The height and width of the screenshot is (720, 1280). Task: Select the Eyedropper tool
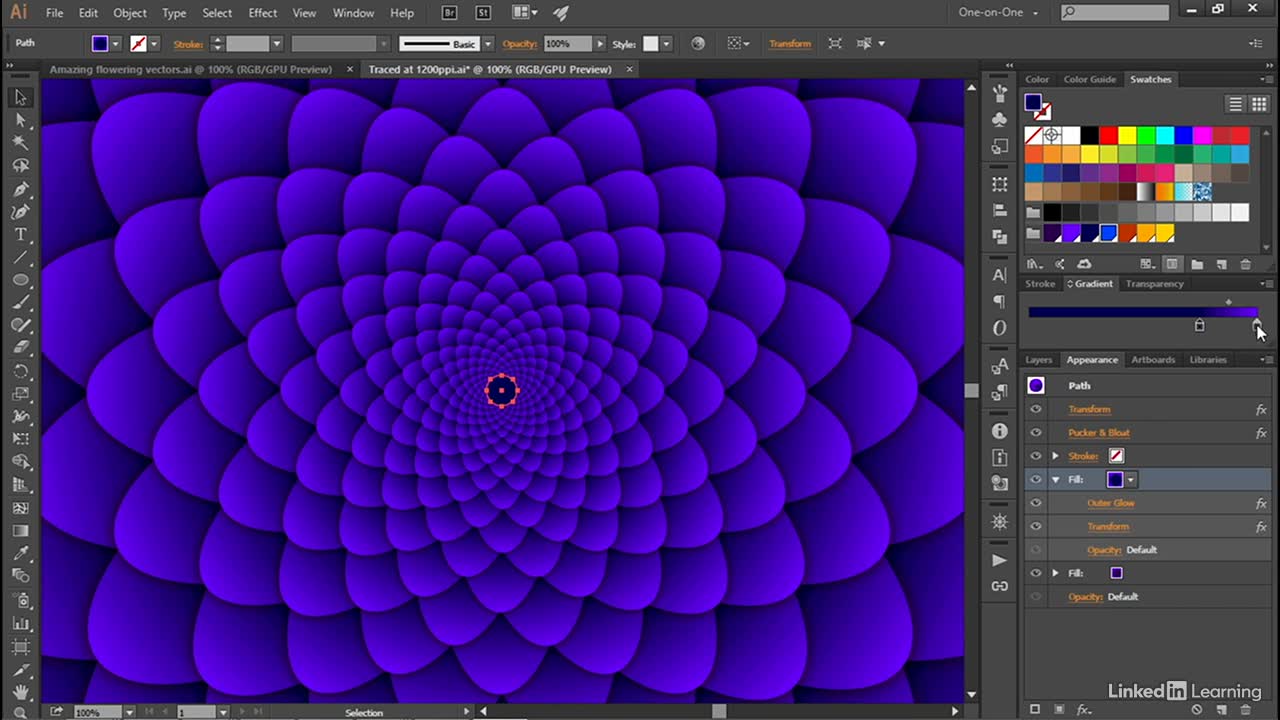tap(20, 554)
